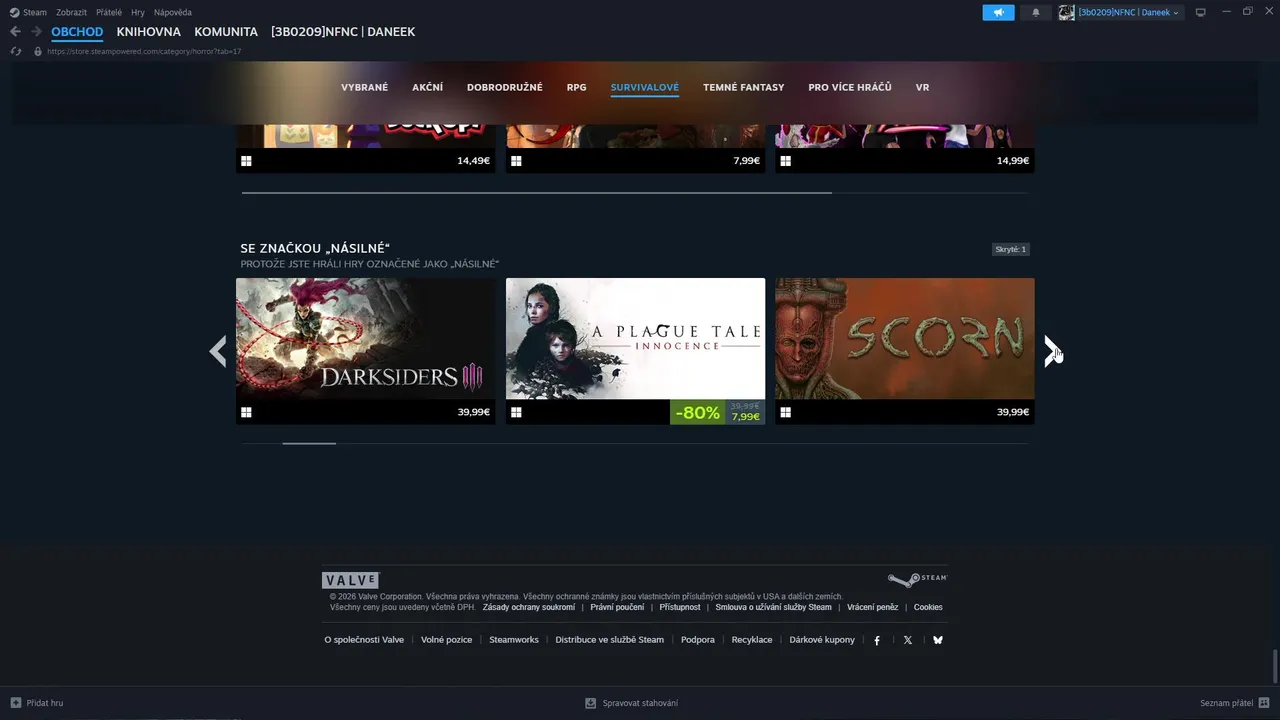
Task: Reload the store page
Action: coord(16,51)
